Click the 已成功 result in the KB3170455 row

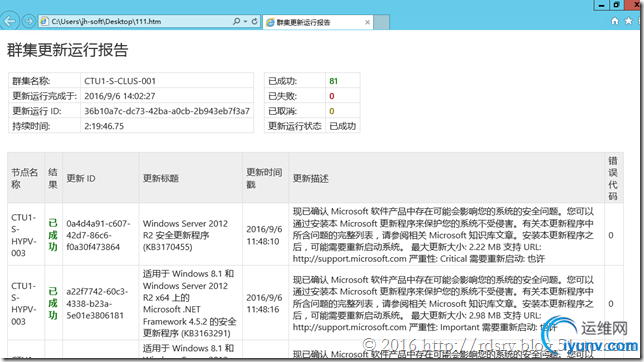point(53,235)
